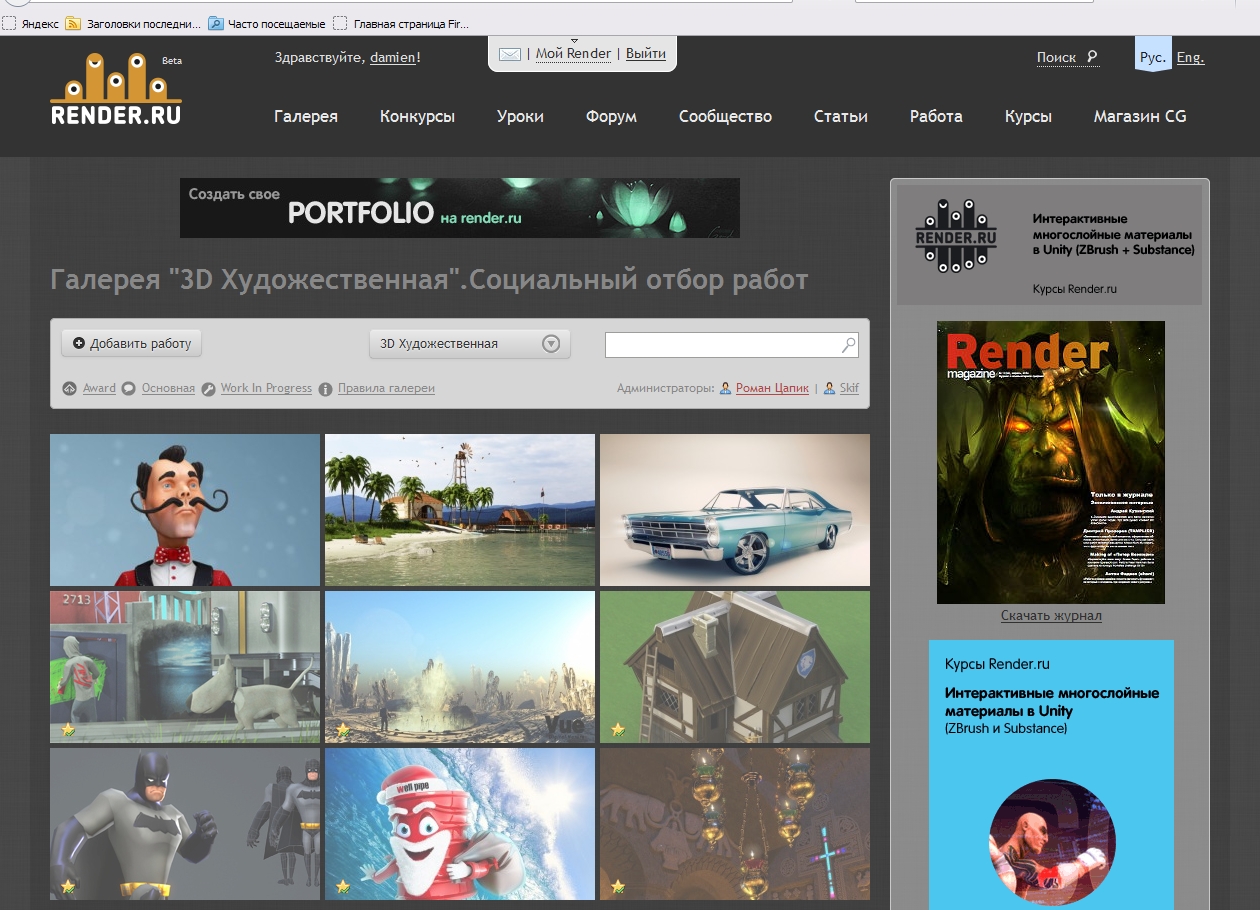Click into the gallery search field
Screen dimensions: 1260x910
coord(722,345)
